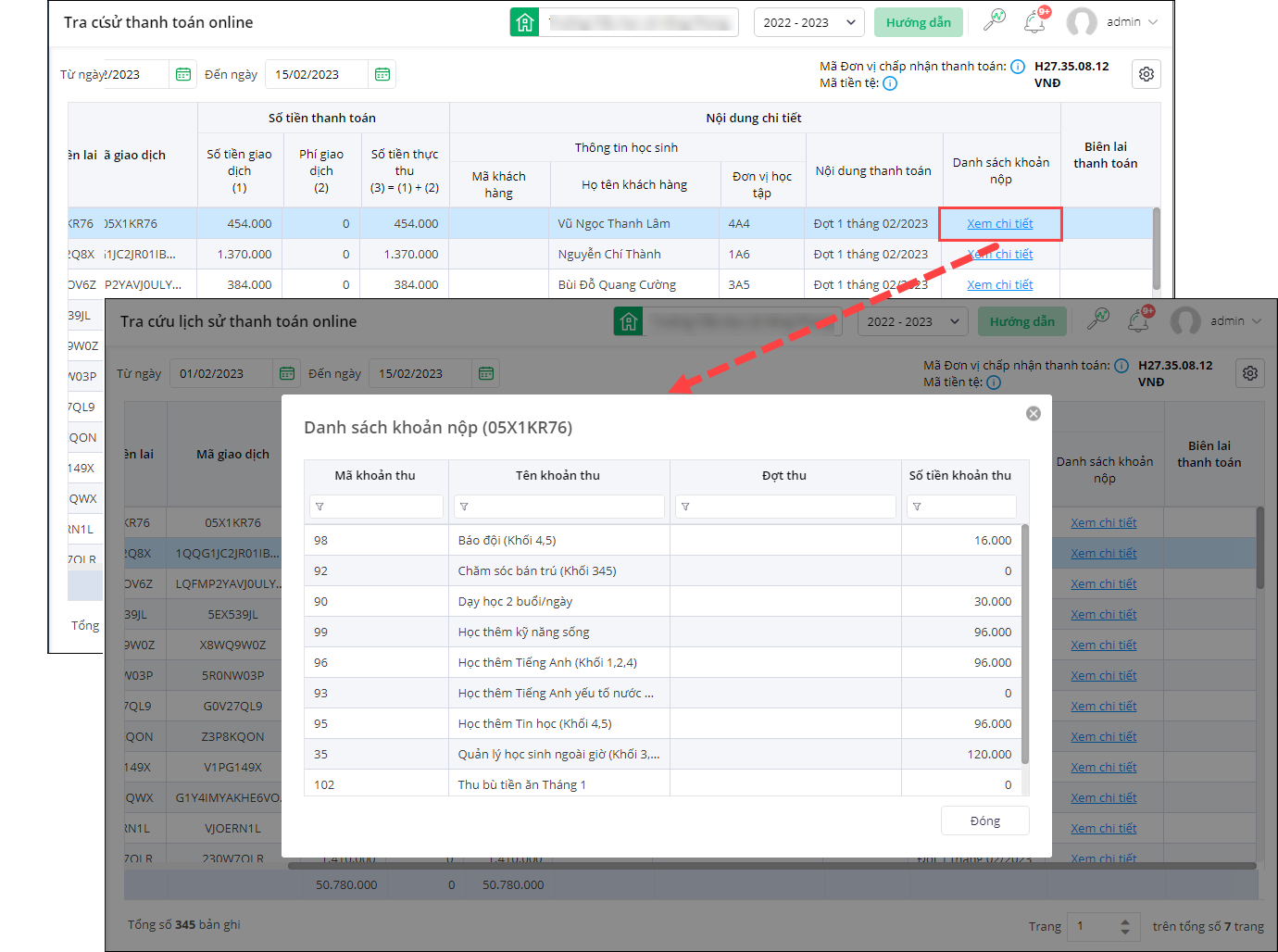Open Xem chi tiết in front window row 05X1KR76

click(x=1104, y=522)
